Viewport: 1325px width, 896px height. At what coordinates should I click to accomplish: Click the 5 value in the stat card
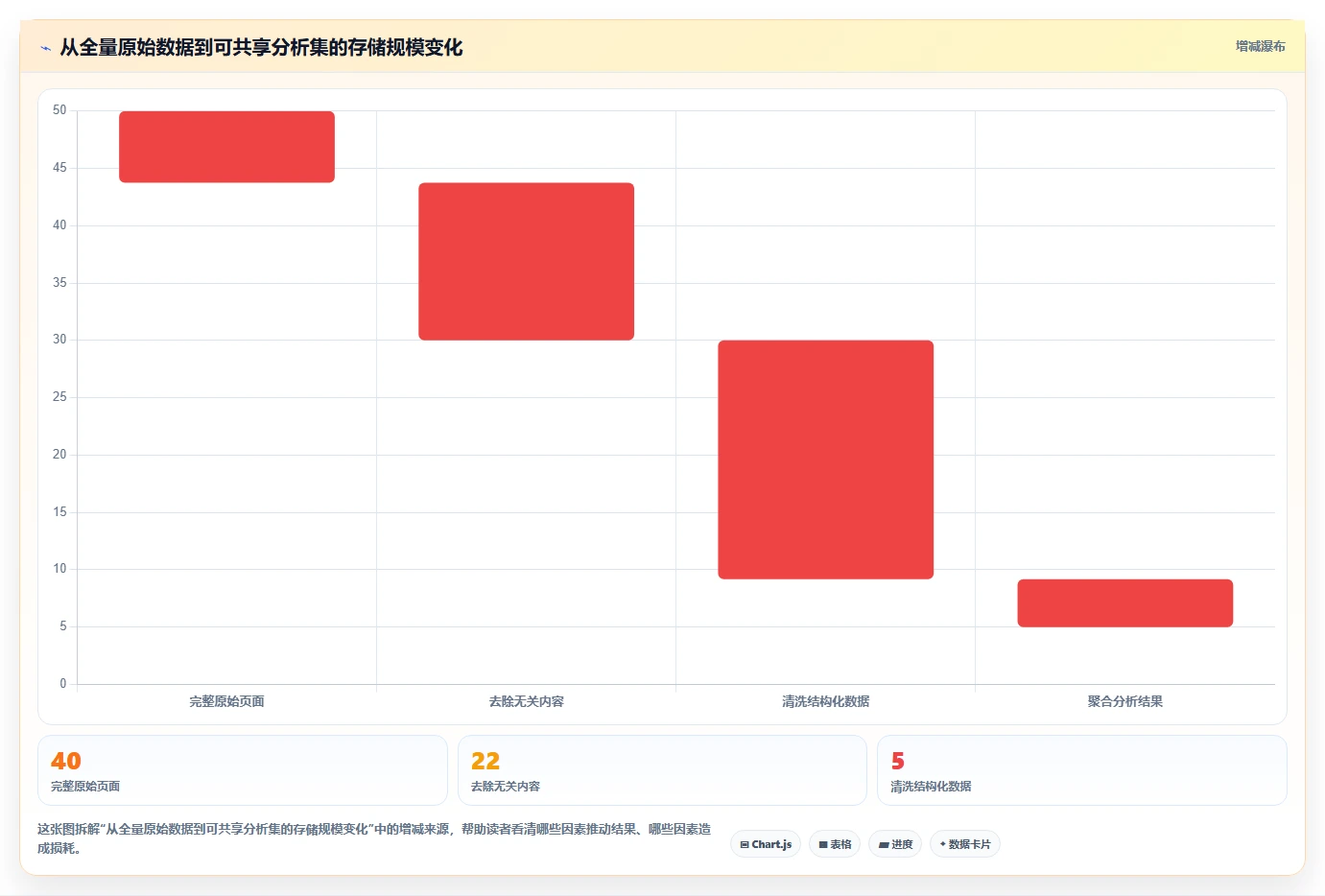[898, 761]
